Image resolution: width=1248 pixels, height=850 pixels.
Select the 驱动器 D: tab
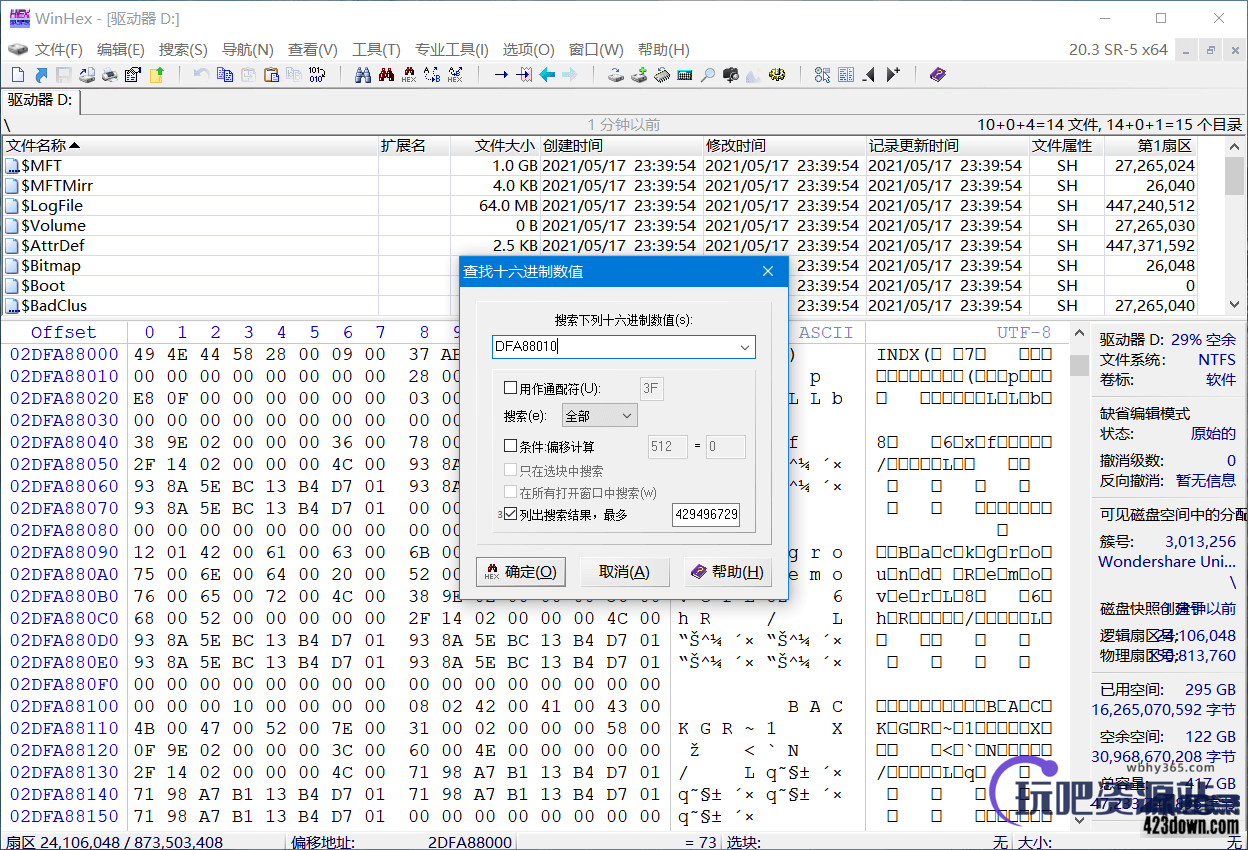pyautogui.click(x=41, y=100)
